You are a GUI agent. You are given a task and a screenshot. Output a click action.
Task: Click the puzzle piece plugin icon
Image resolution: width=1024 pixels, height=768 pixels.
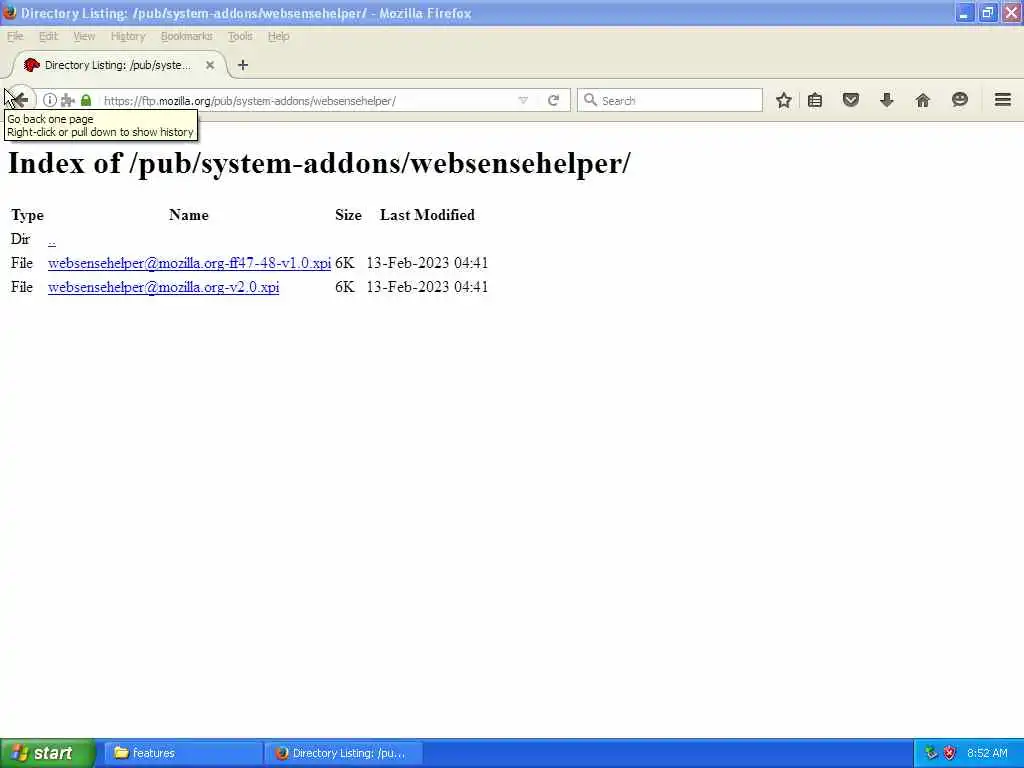click(x=67, y=100)
